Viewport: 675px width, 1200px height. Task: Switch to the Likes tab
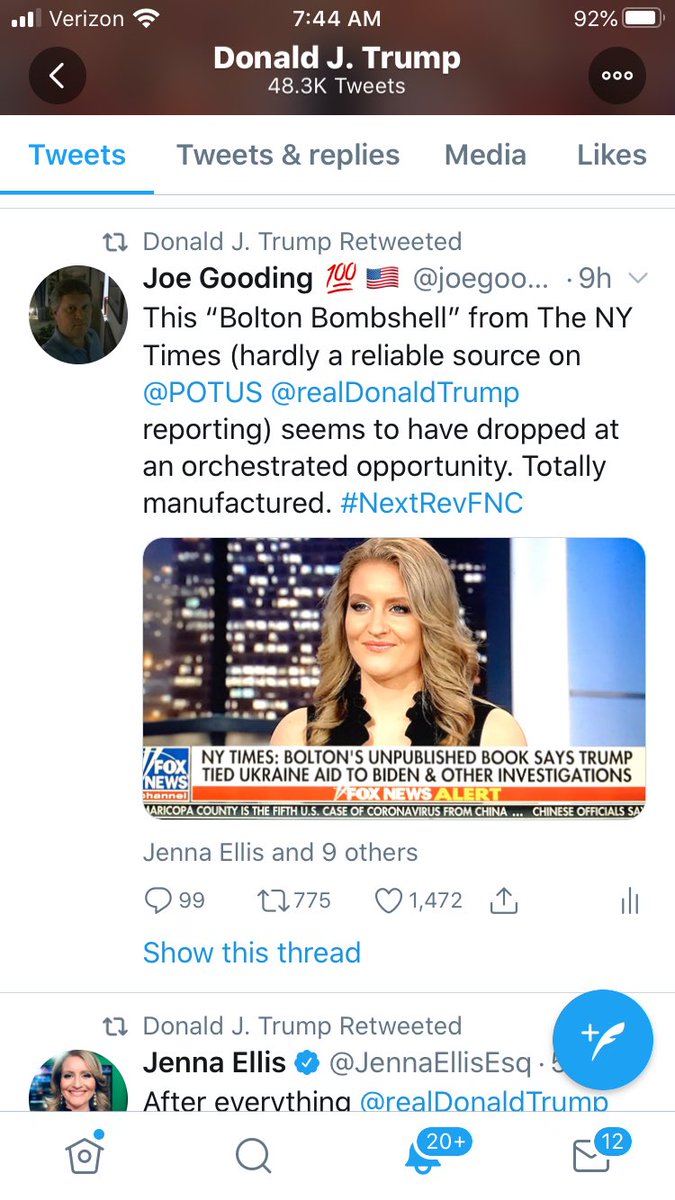click(x=611, y=155)
